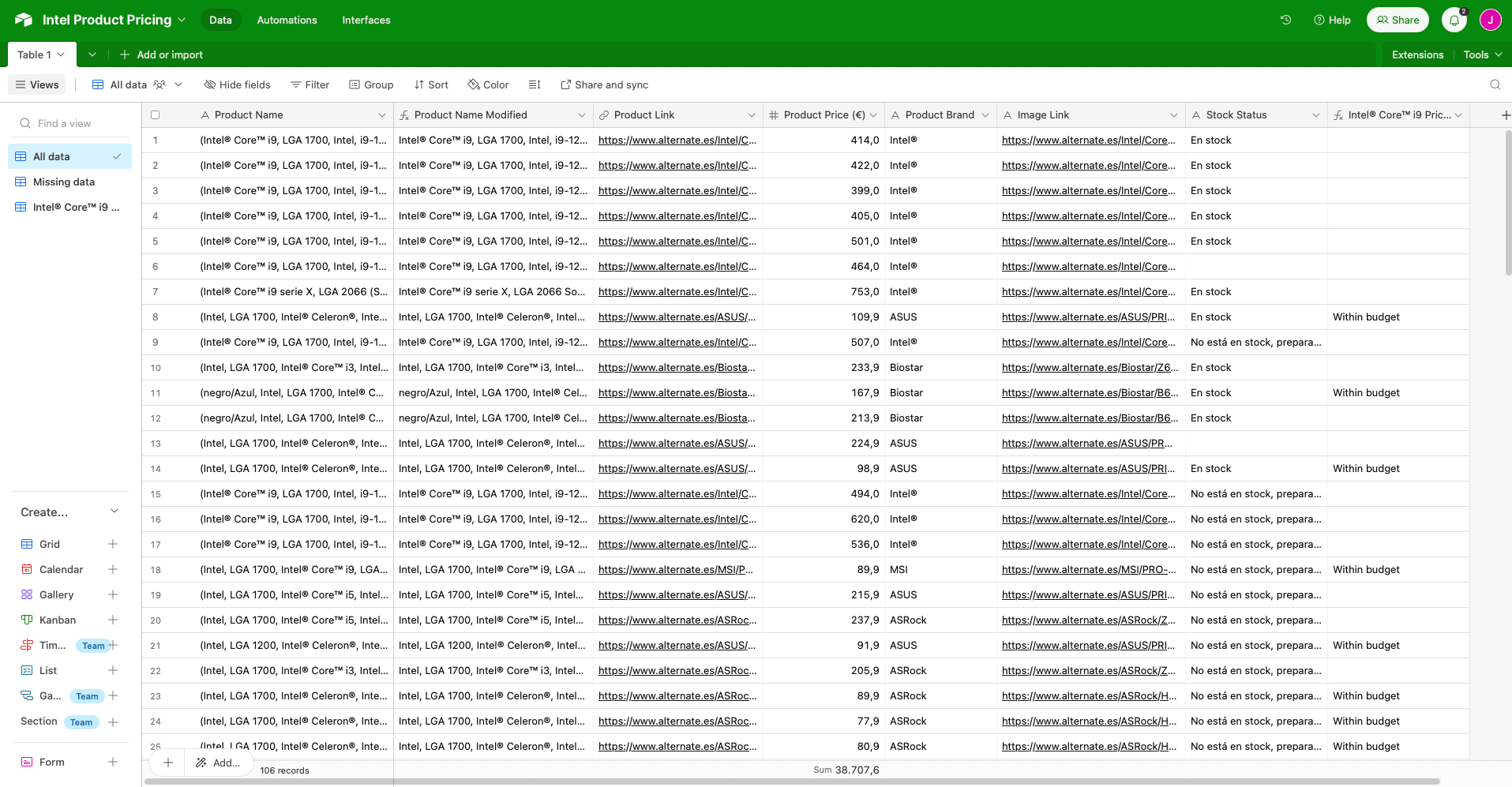The image size is (1512, 787).
Task: Add a new Grid view plus
Action: click(x=113, y=544)
